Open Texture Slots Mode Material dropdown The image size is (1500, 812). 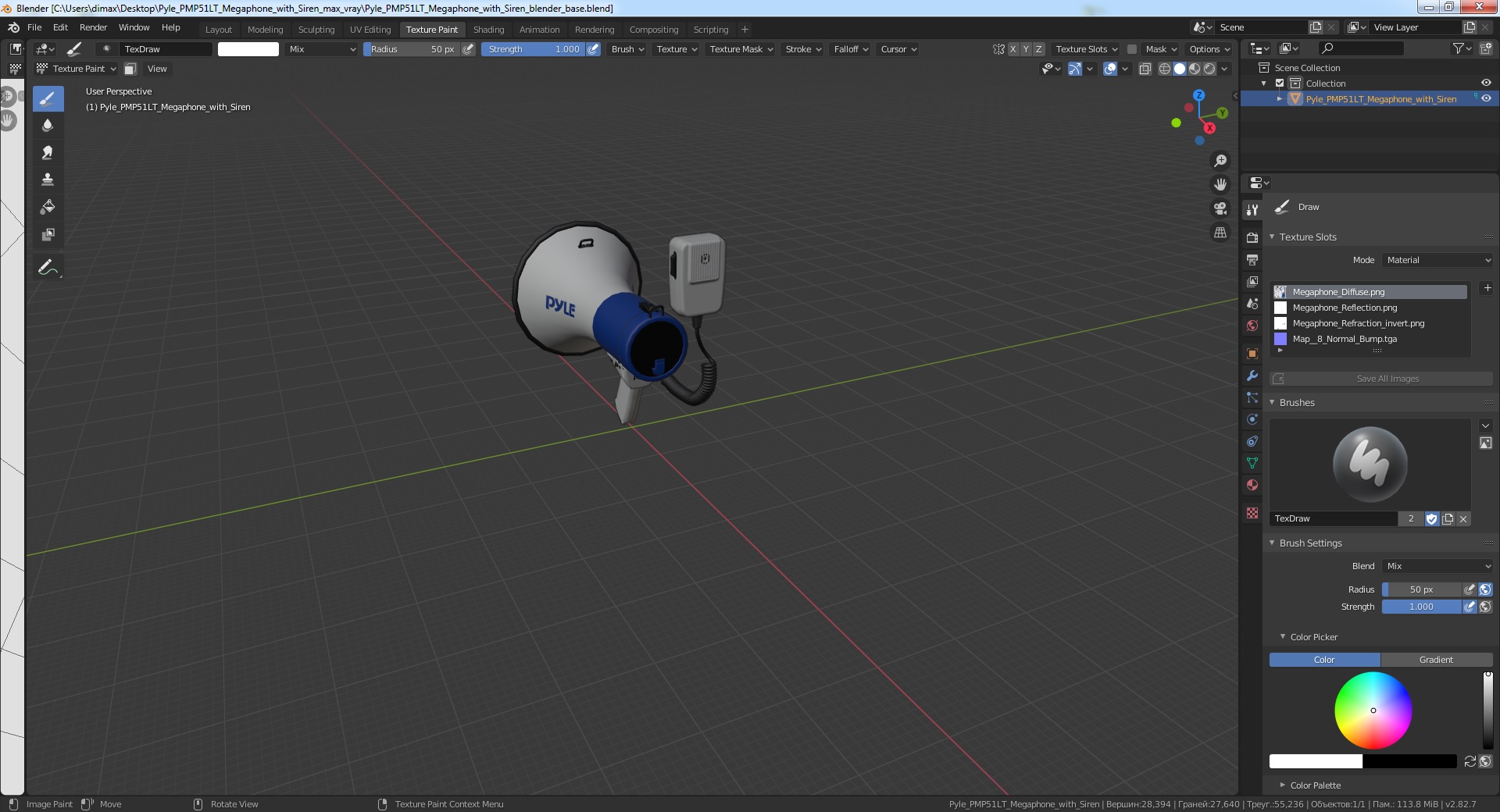click(1437, 260)
